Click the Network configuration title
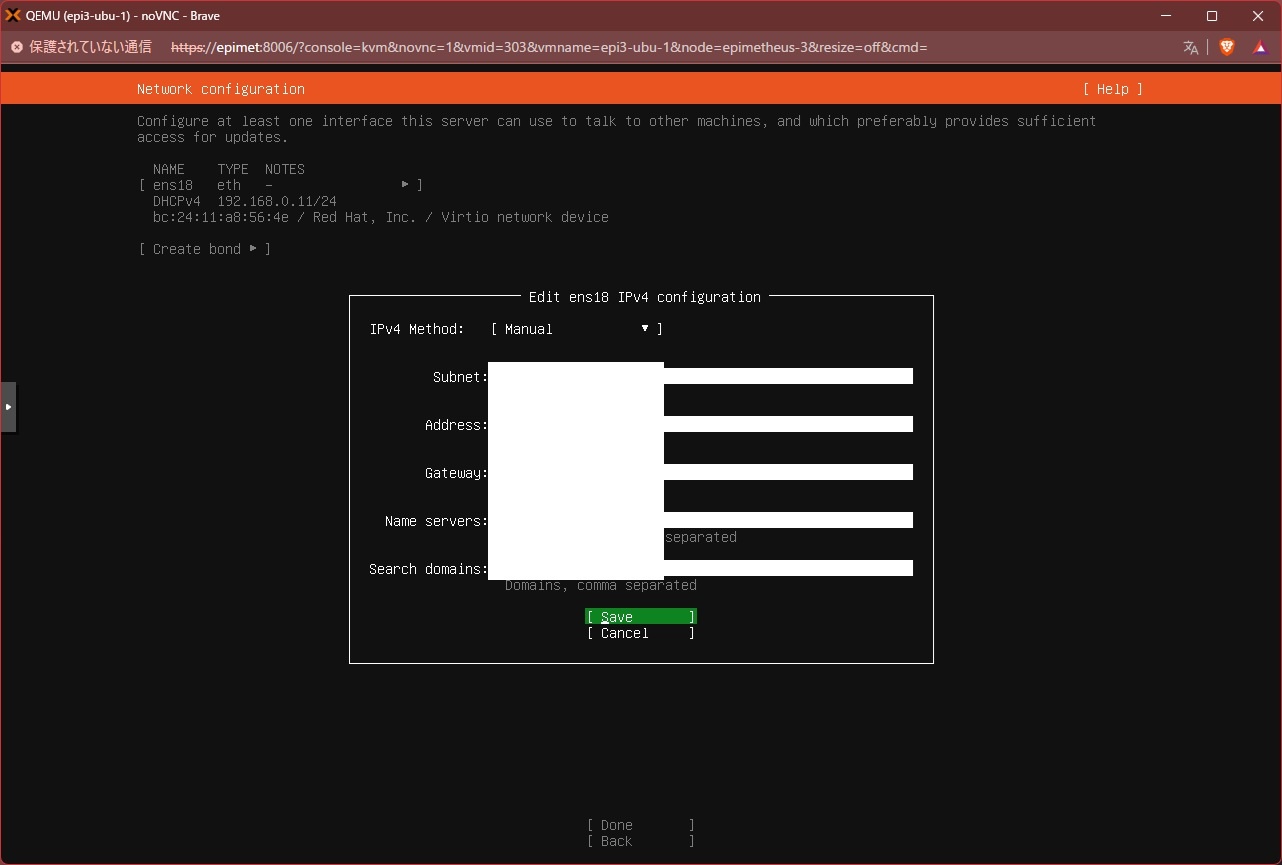The height and width of the screenshot is (865, 1282). pyautogui.click(x=221, y=89)
